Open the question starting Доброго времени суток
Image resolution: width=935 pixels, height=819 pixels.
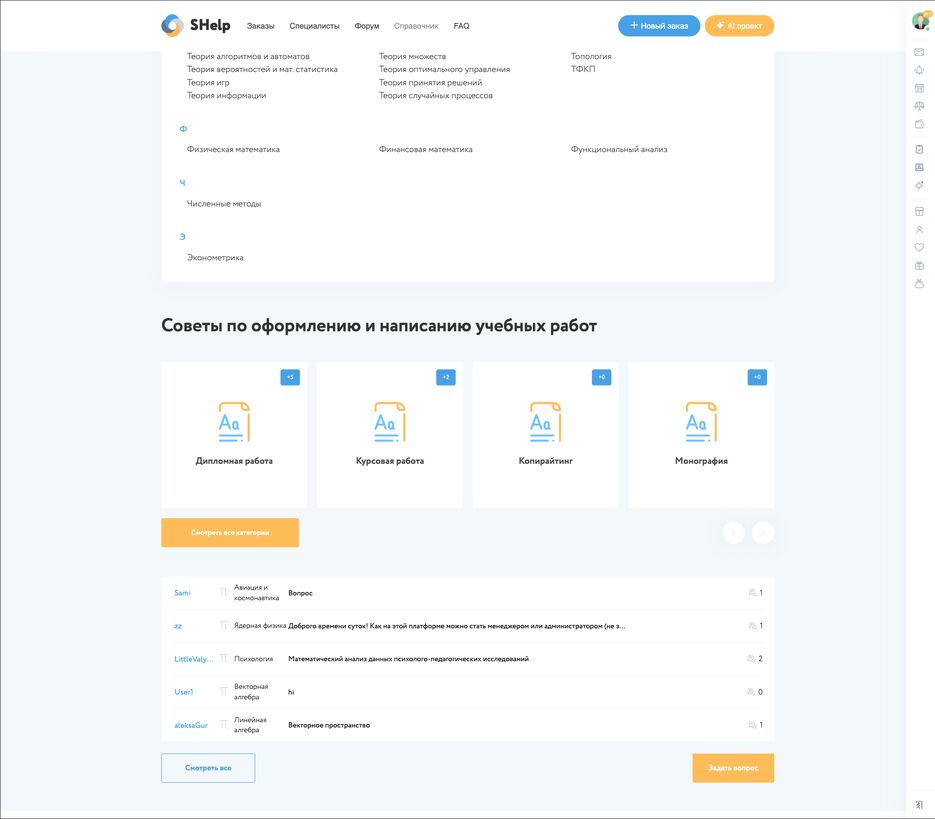point(457,626)
